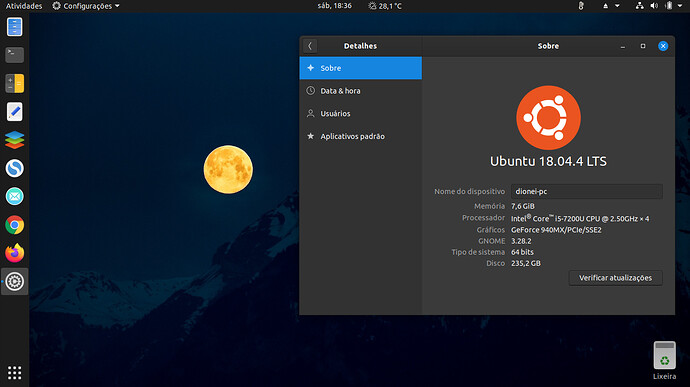The image size is (690, 387).
Task: Launch Firefox from the dock
Action: pos(15,253)
